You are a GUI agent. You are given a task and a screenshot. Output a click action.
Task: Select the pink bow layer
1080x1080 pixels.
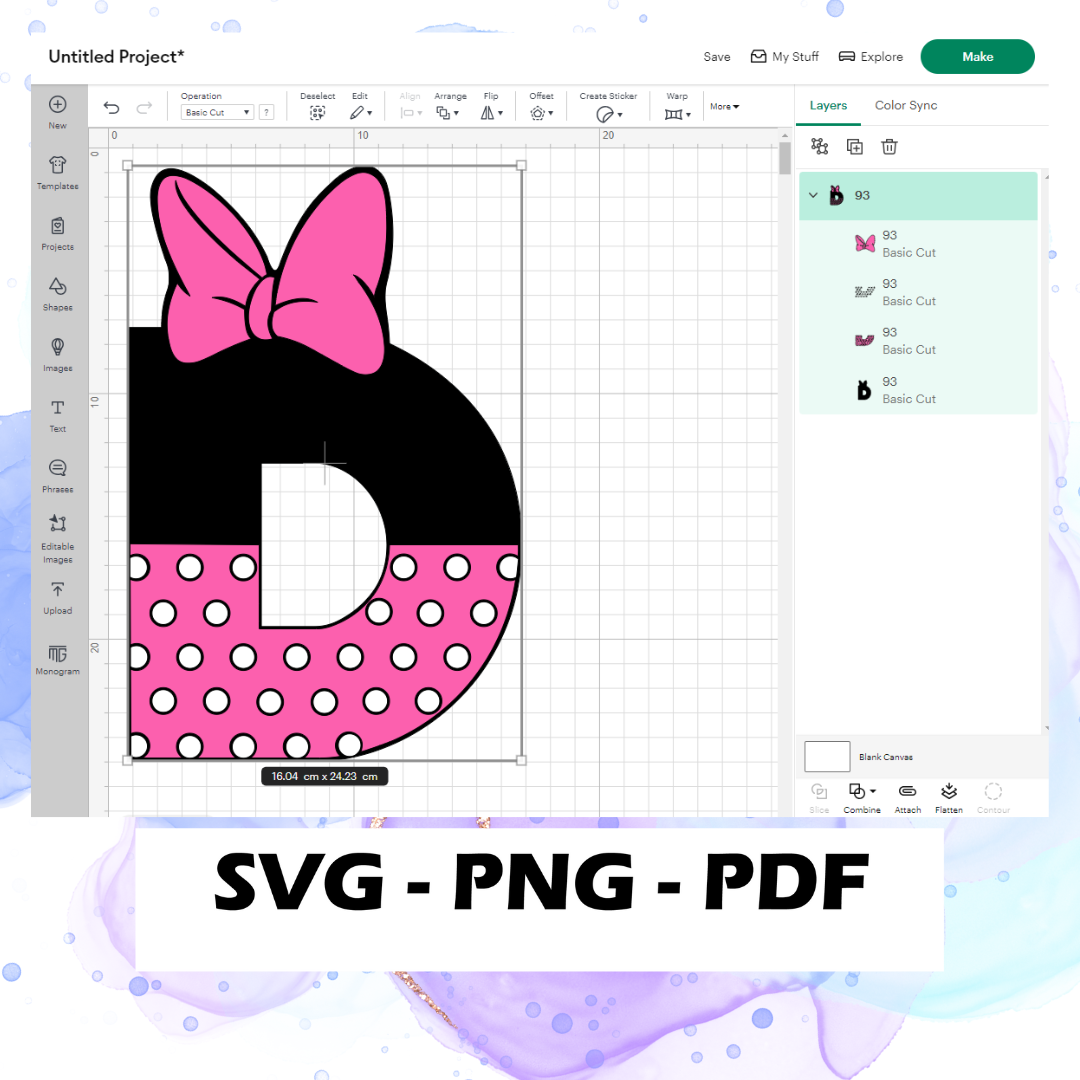(918, 244)
